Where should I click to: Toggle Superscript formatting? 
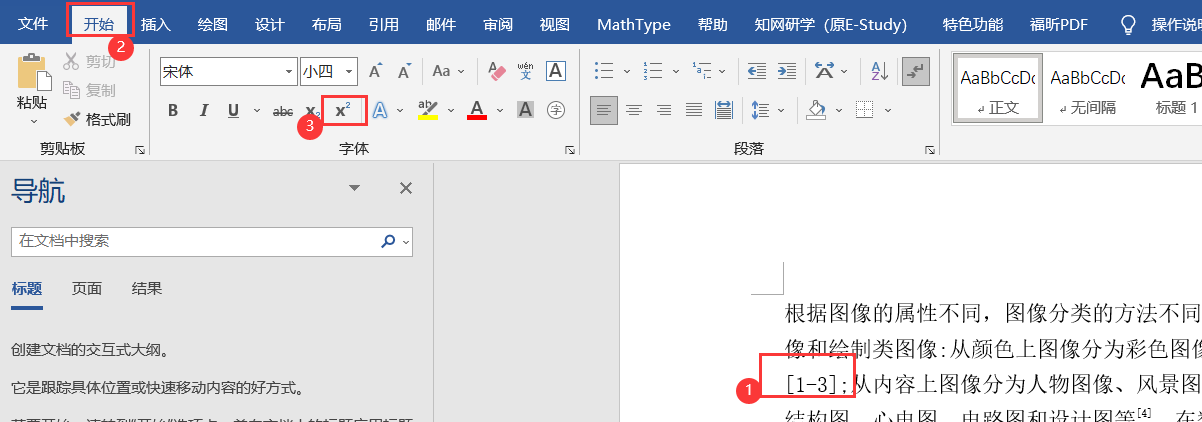[343, 110]
